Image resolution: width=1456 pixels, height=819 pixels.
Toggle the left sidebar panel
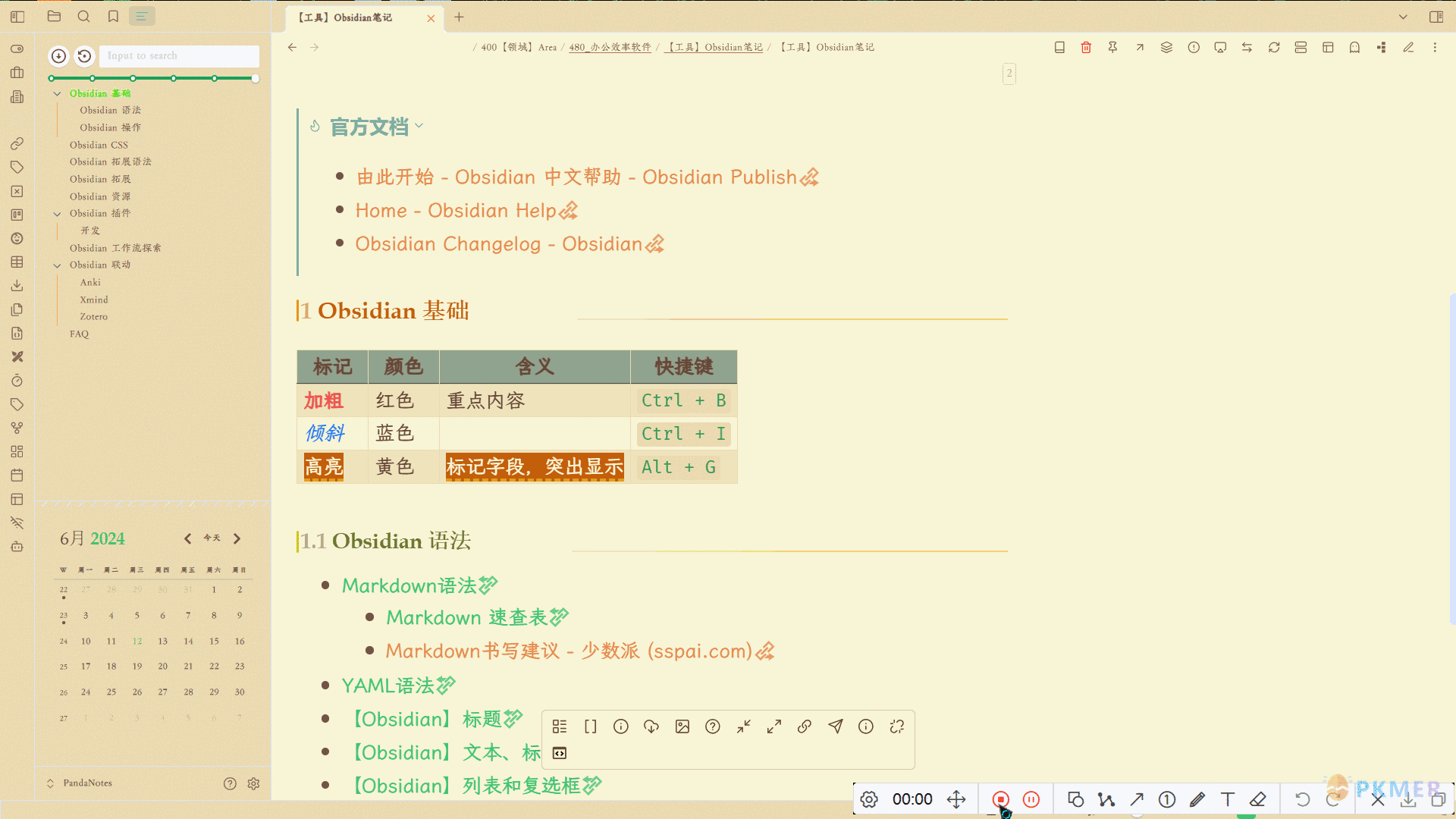click(17, 17)
